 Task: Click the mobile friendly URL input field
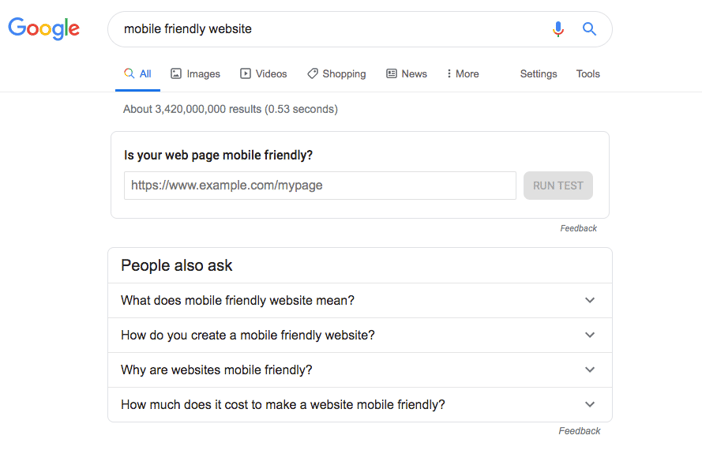[320, 185]
